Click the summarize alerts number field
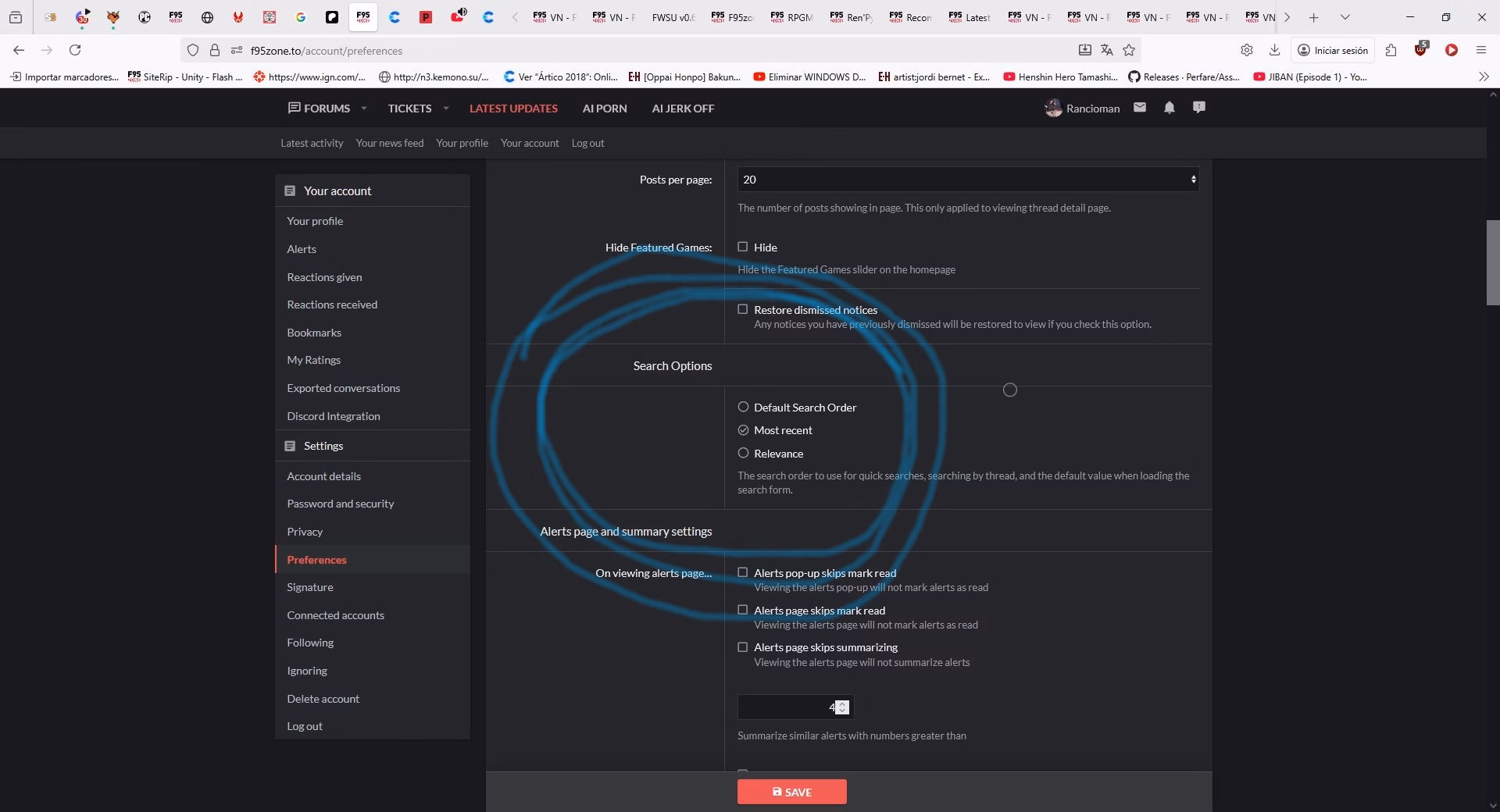Screen dimensions: 1500x812 click(785, 707)
